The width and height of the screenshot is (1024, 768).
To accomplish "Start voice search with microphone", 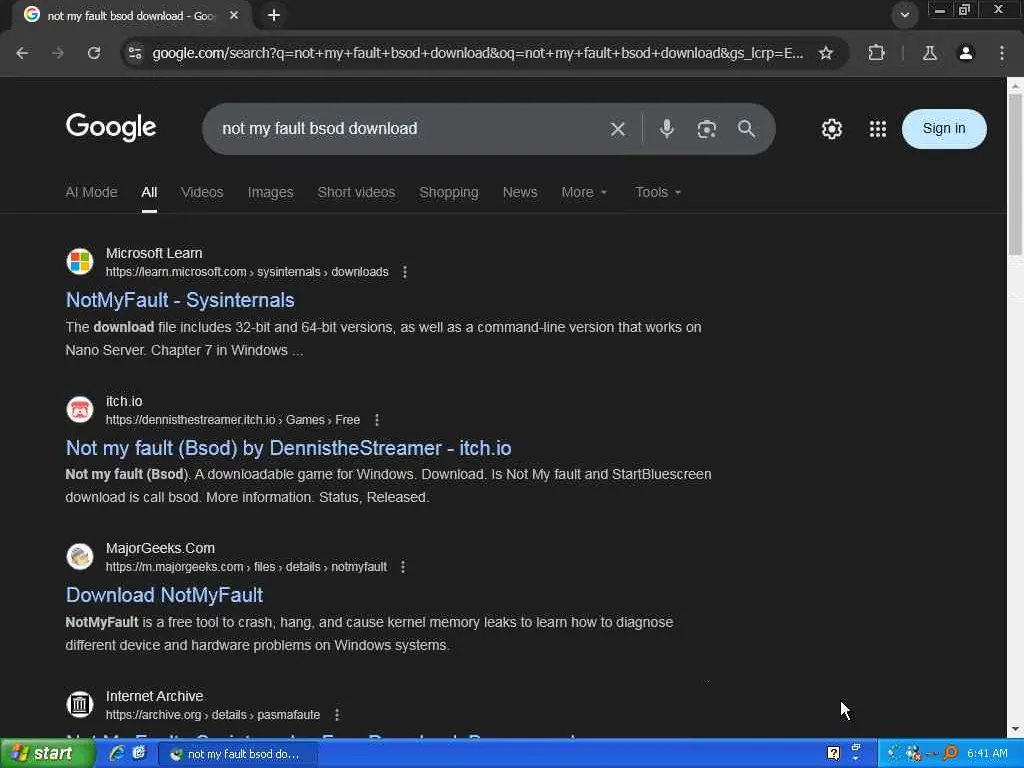I will click(x=666, y=129).
